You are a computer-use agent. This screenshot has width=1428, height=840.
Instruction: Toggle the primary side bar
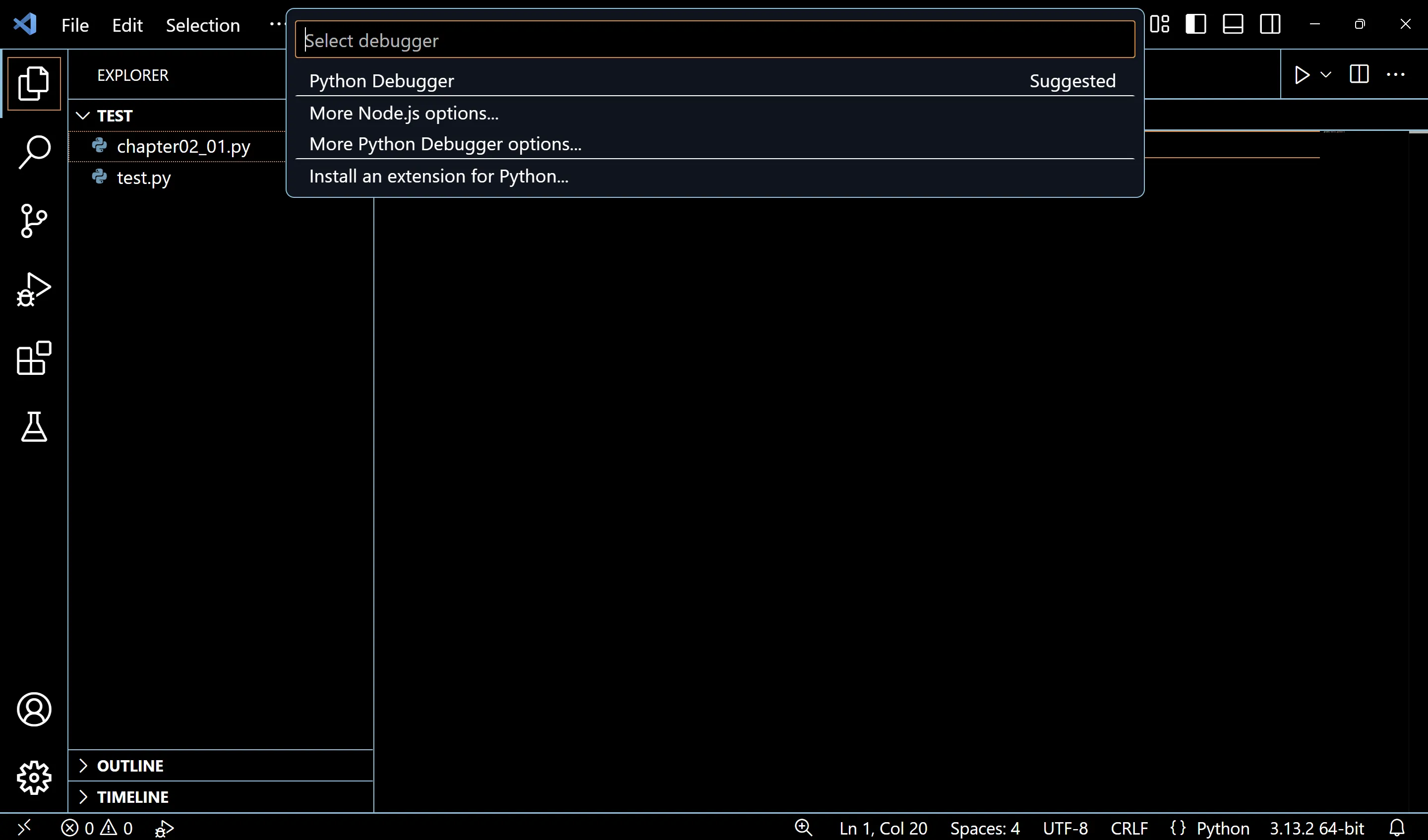(1195, 24)
